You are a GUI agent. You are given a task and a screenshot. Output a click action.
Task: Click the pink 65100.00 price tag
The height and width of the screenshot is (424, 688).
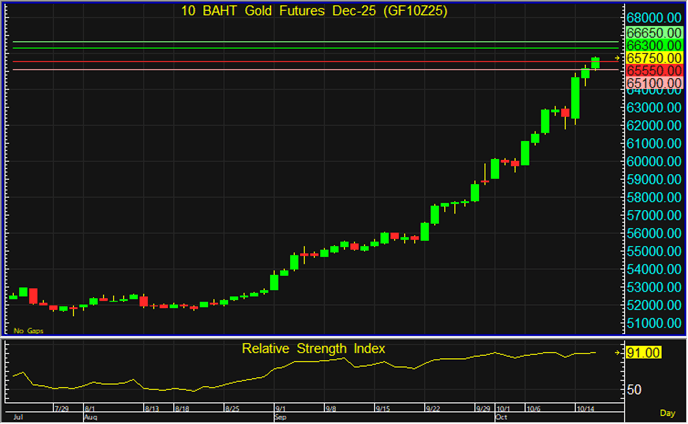(x=648, y=84)
